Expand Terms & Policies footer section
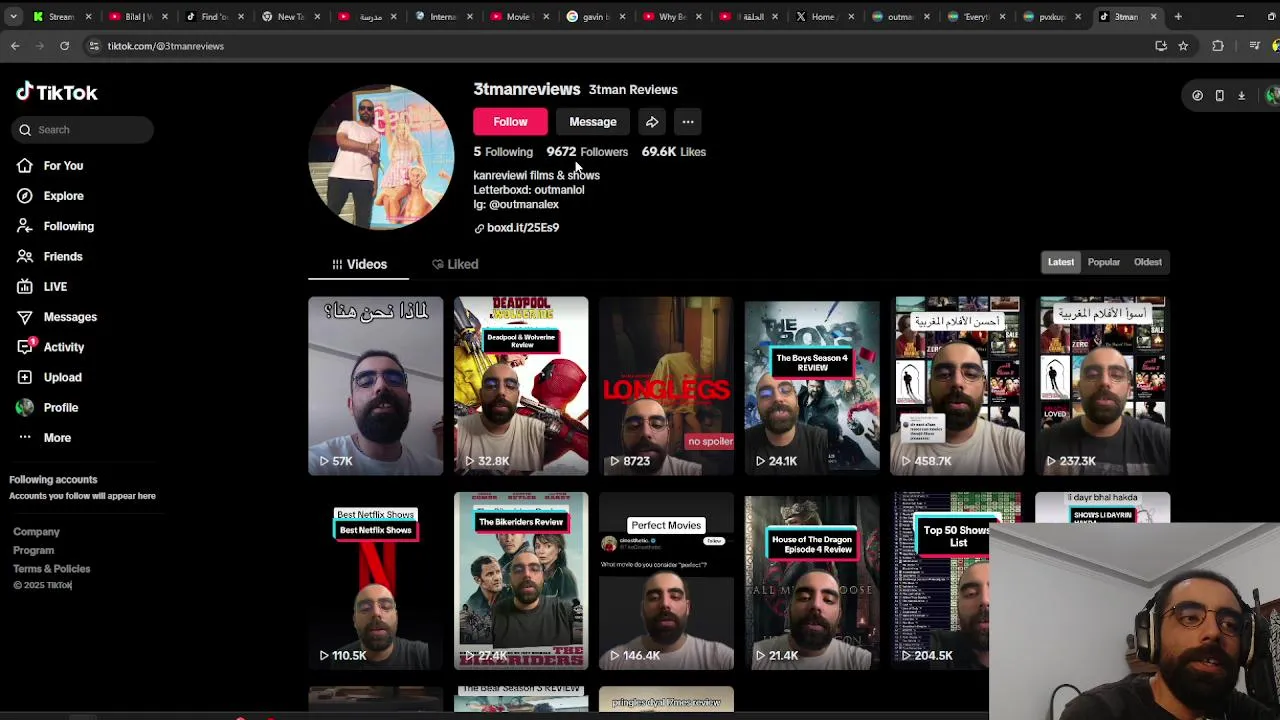Image resolution: width=1280 pixels, height=720 pixels. click(51, 569)
